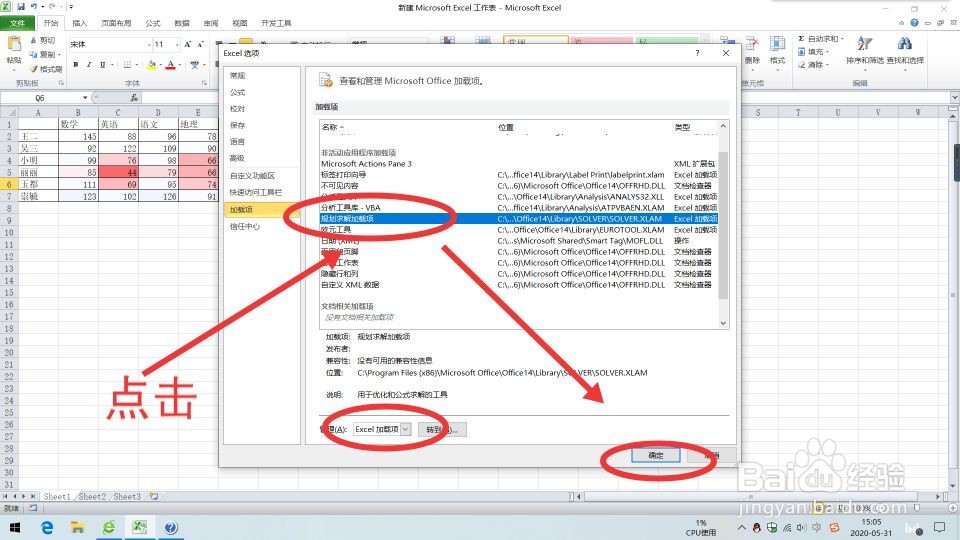Click the insert new worksheet tab icon
Image resolution: width=960 pixels, height=540 pixels.
pyautogui.click(x=154, y=497)
